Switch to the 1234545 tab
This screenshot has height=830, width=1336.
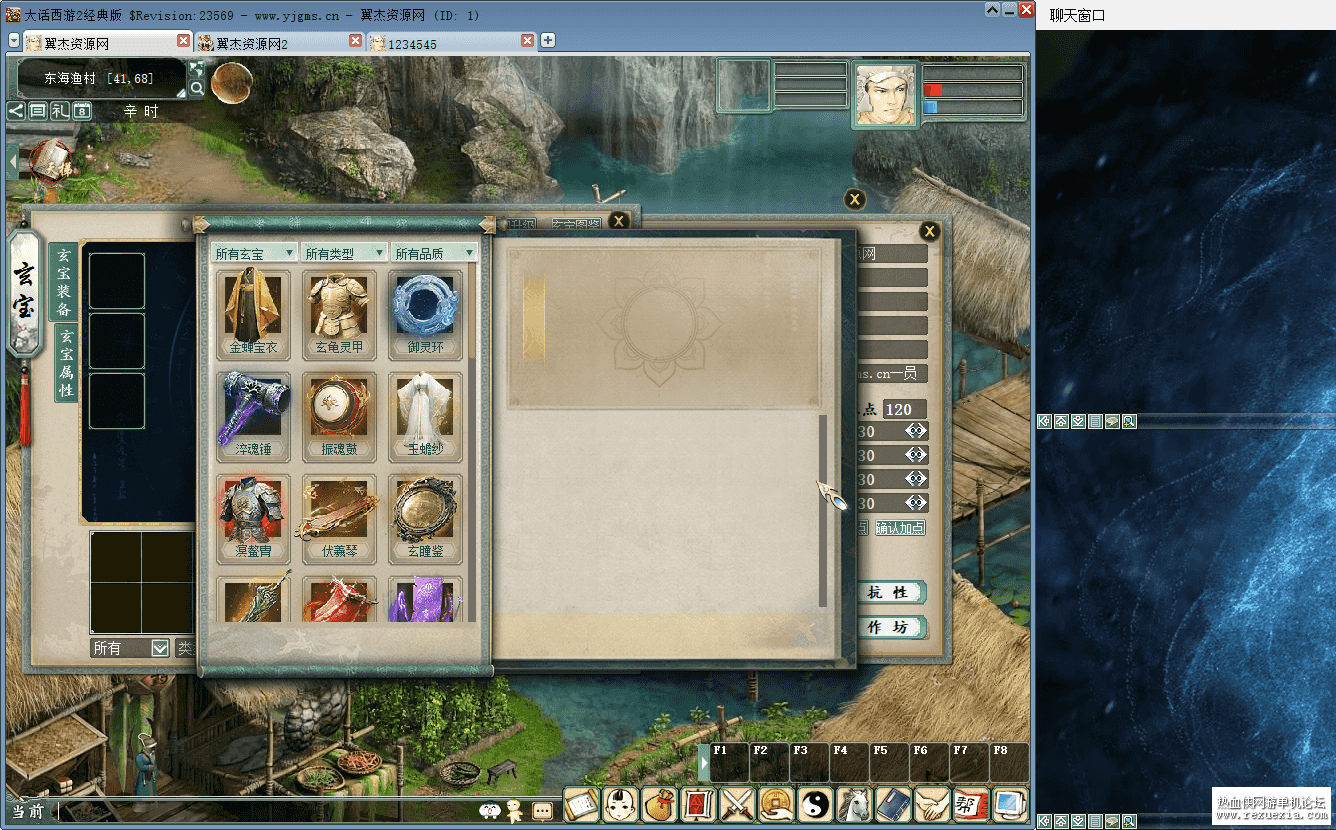[450, 43]
